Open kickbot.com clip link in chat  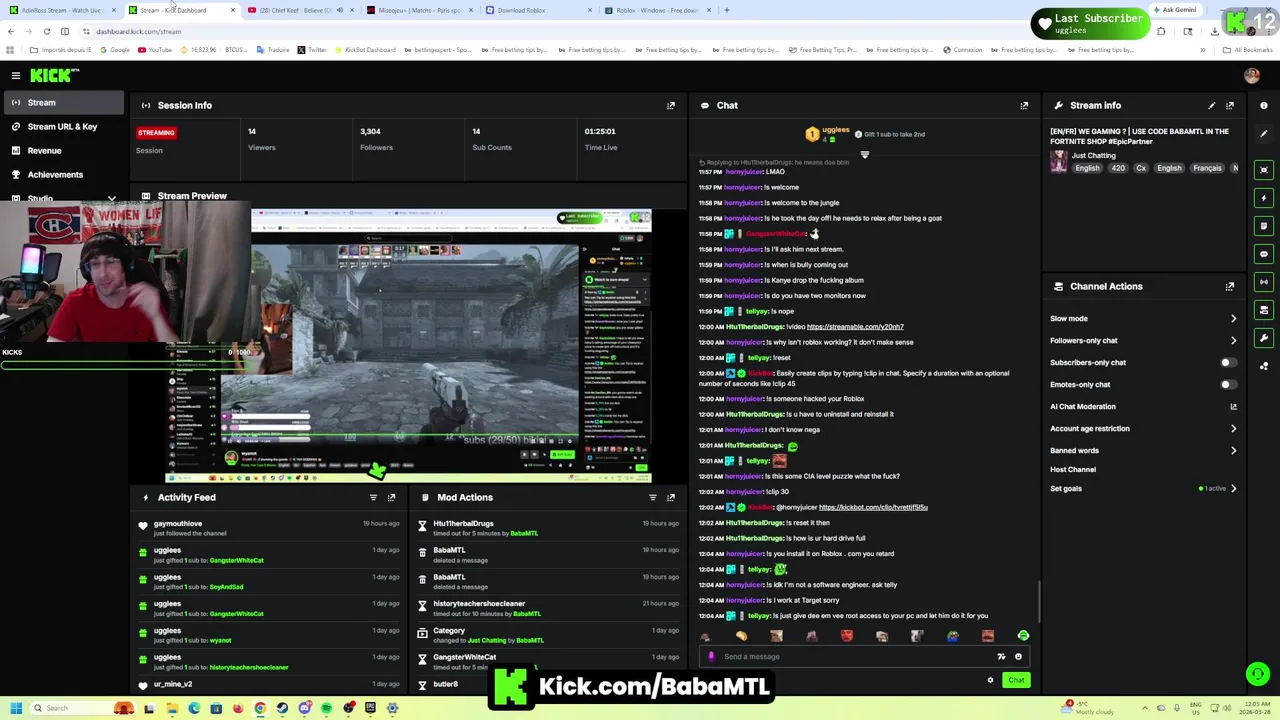(x=873, y=507)
